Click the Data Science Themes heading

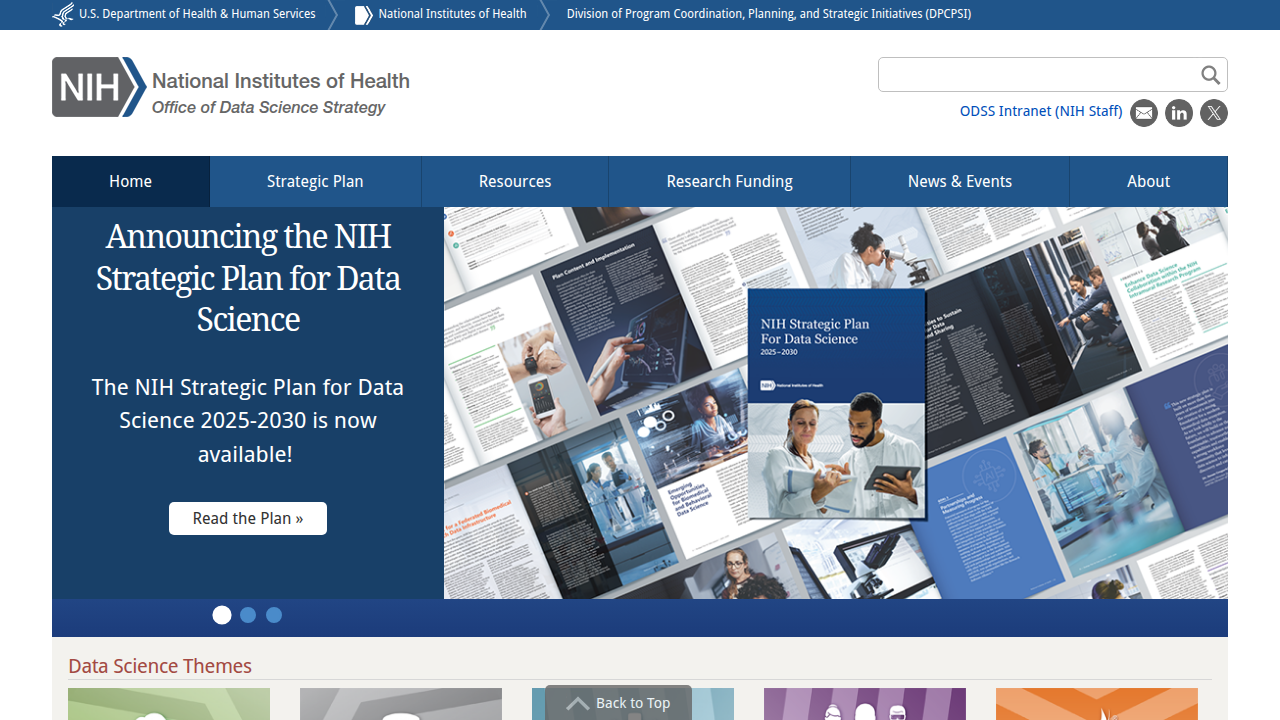160,666
